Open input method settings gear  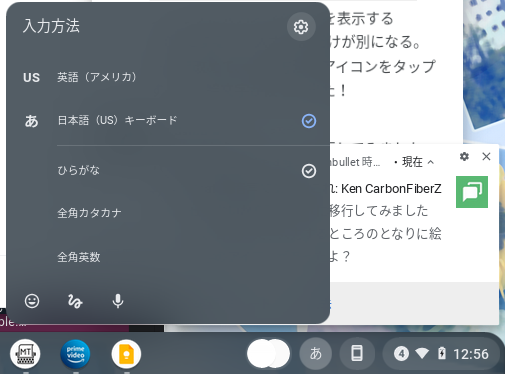(301, 27)
